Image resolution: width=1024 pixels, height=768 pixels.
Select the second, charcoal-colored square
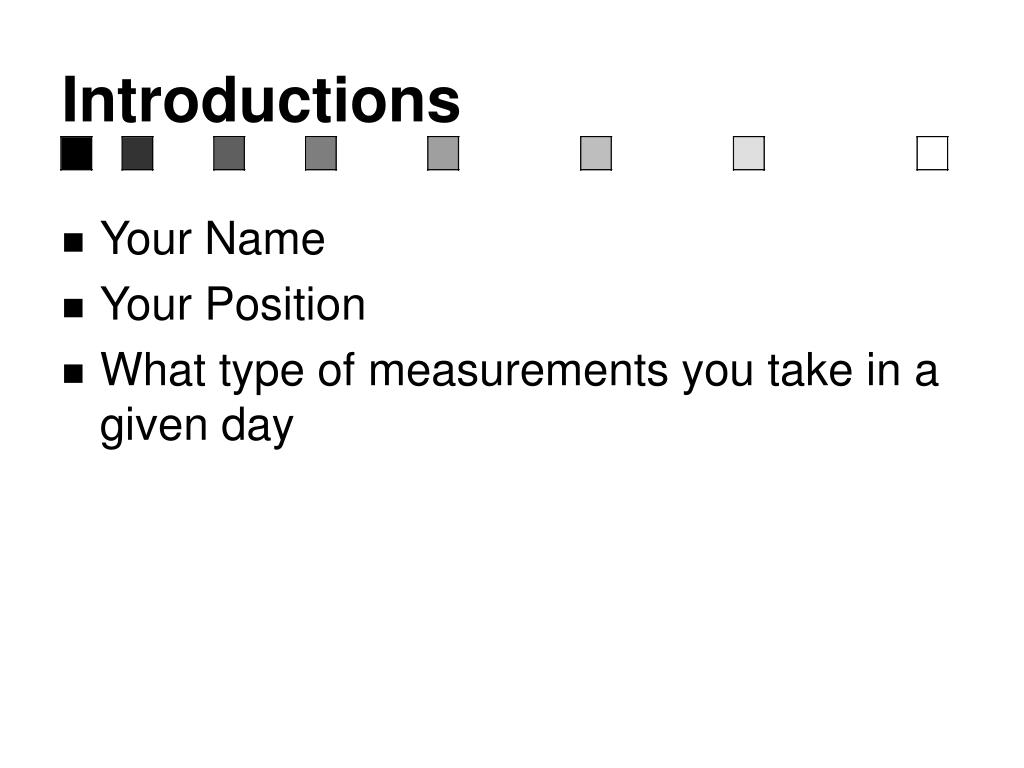point(138,153)
